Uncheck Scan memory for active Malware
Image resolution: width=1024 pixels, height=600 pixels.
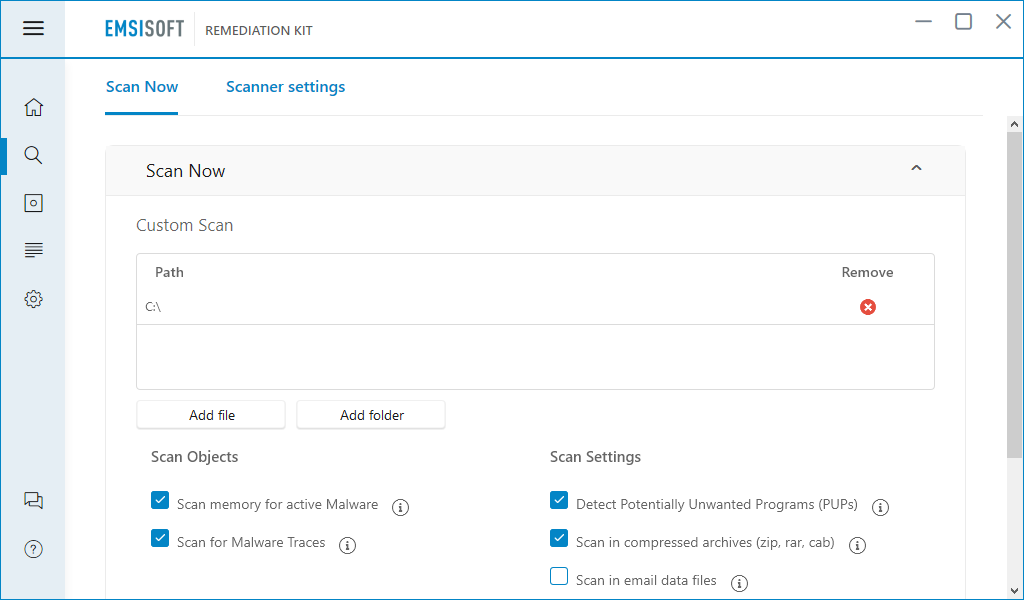coord(160,500)
